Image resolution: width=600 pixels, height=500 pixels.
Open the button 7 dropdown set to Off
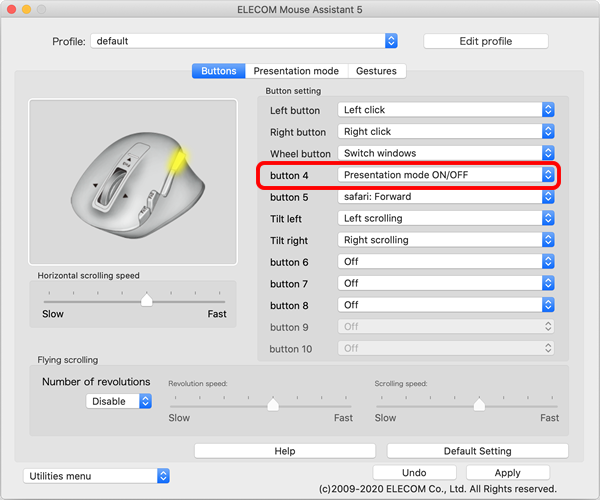click(x=446, y=283)
